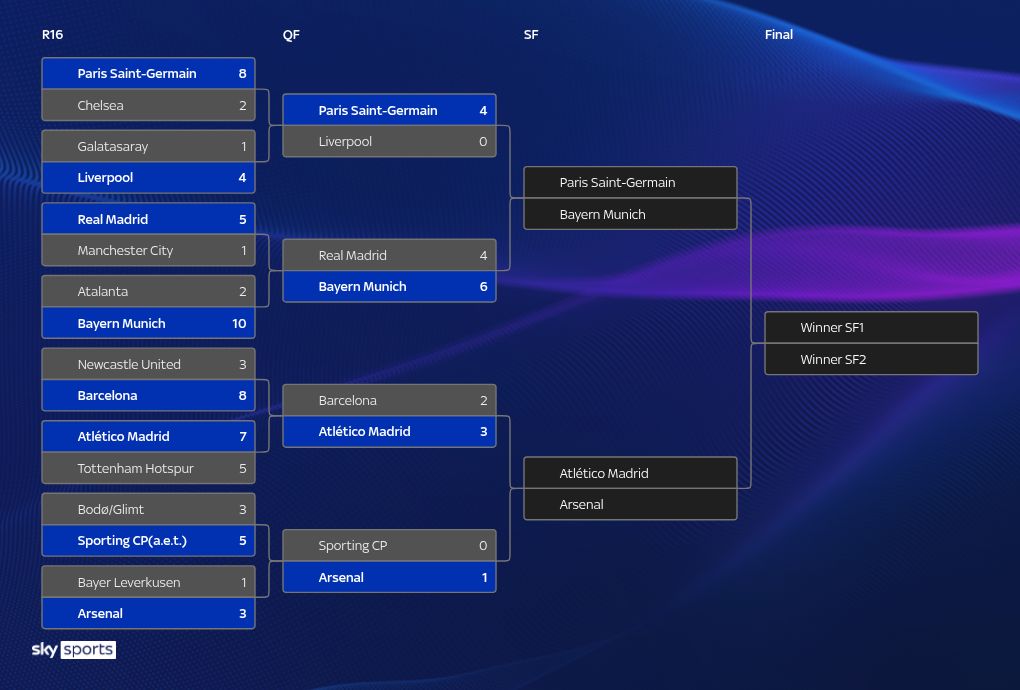Click Liverpool in the QF column

389,142
